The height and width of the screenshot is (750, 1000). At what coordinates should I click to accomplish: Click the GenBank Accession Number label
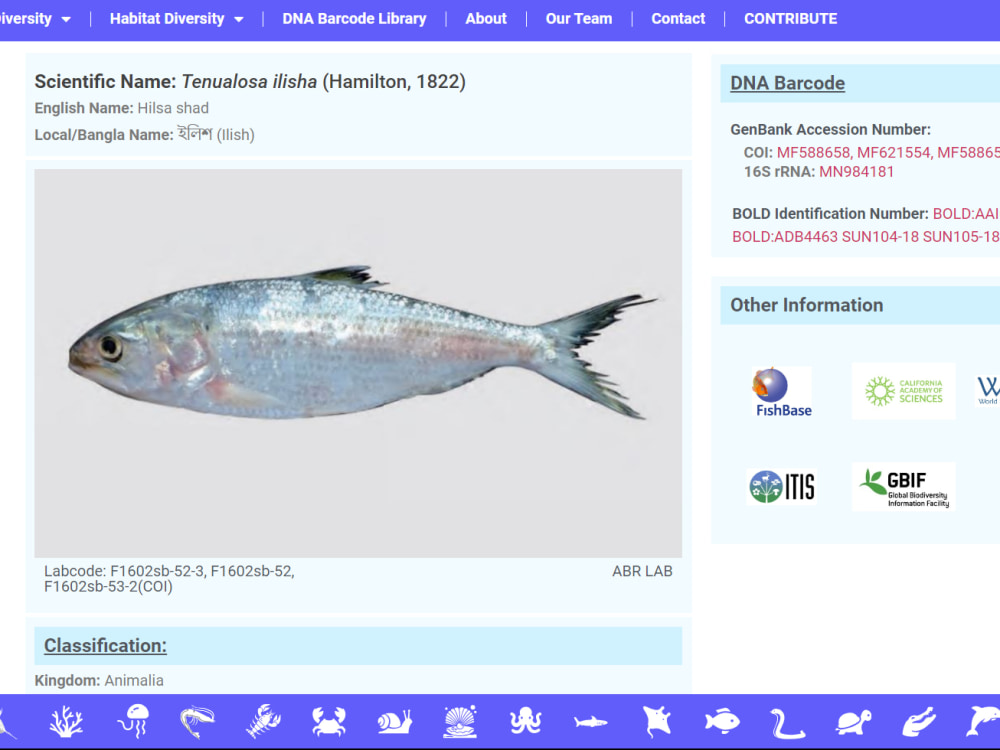pyautogui.click(x=830, y=129)
